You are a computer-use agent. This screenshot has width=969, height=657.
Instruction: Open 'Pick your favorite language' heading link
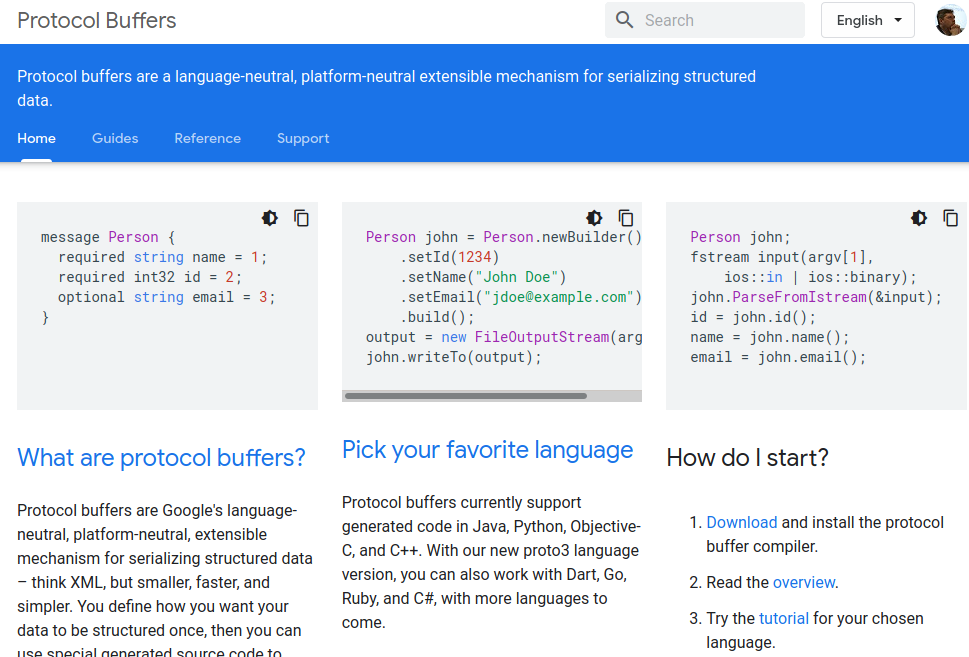click(x=488, y=450)
